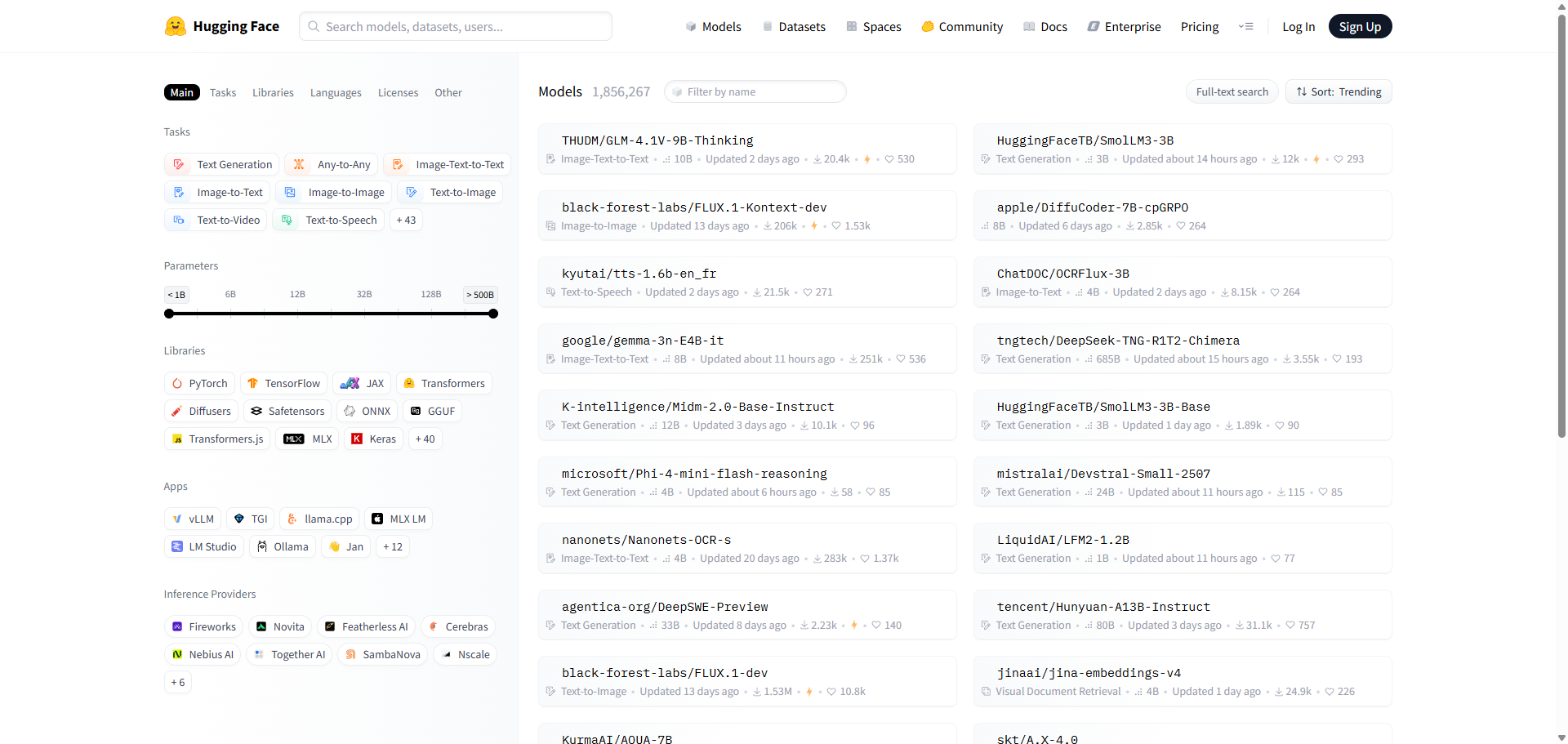
Task: Open Docs from the top bar
Action: (1045, 26)
